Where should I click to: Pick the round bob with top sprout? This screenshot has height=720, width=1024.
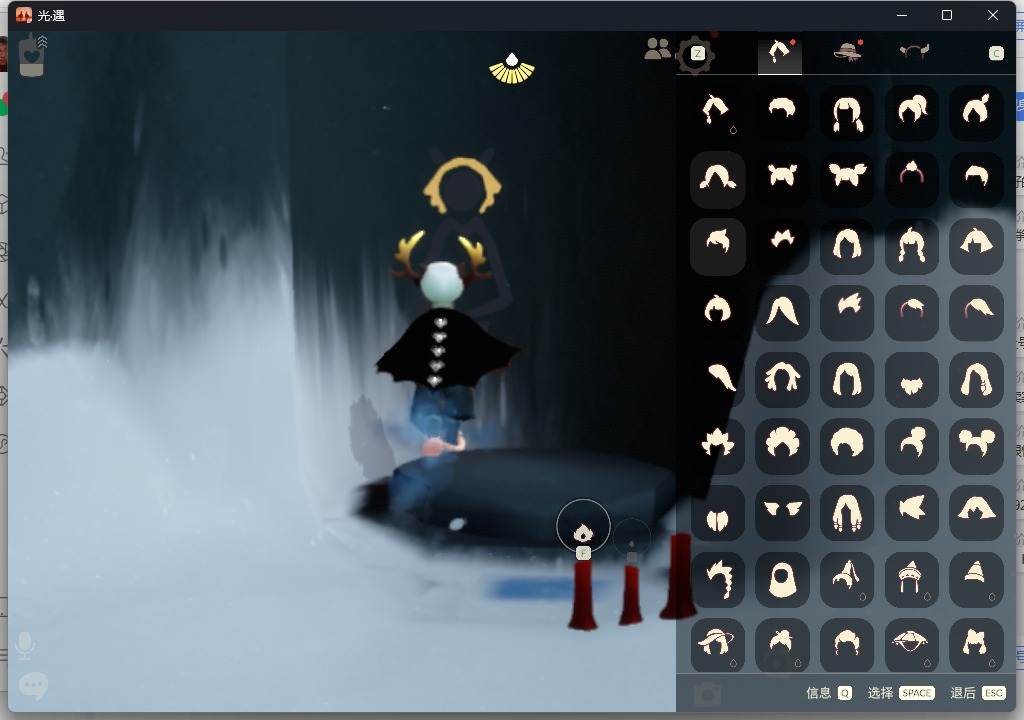718,312
